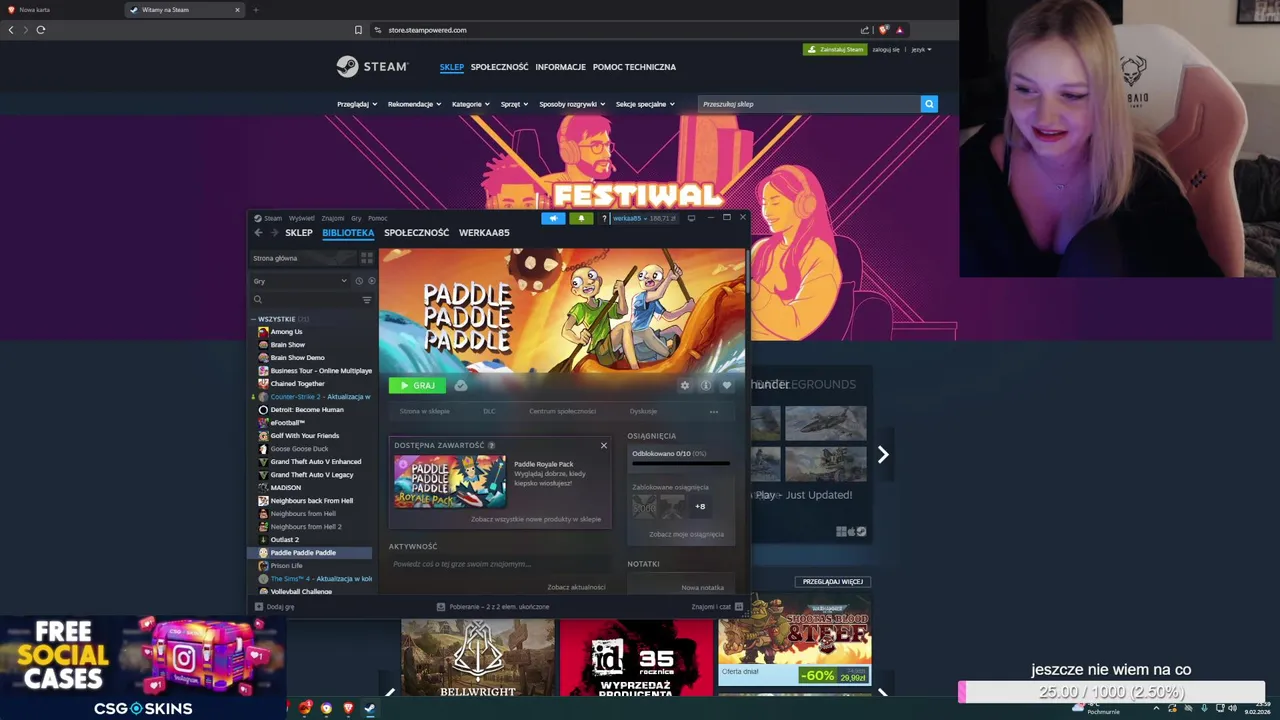Open the Gry menu in client menu bar
This screenshot has width=1280, height=720.
tap(356, 218)
